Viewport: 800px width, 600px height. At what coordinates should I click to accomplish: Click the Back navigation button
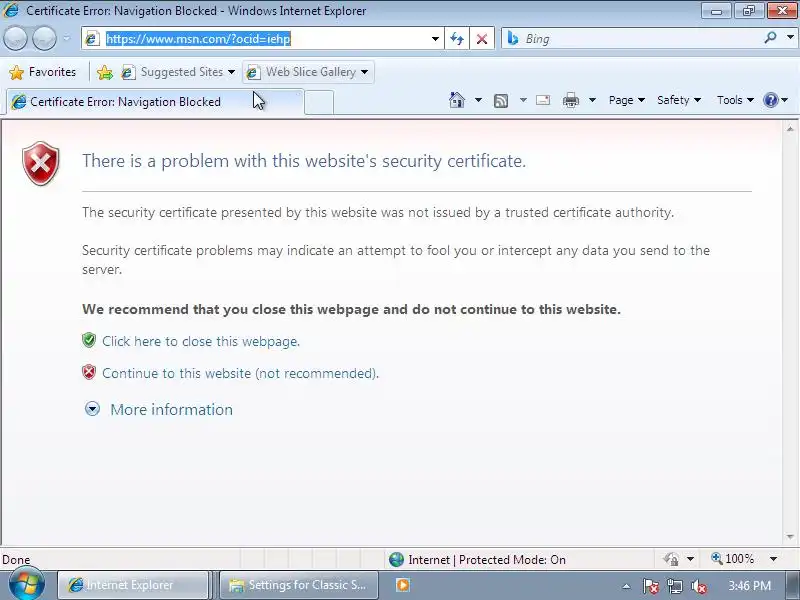[15, 38]
